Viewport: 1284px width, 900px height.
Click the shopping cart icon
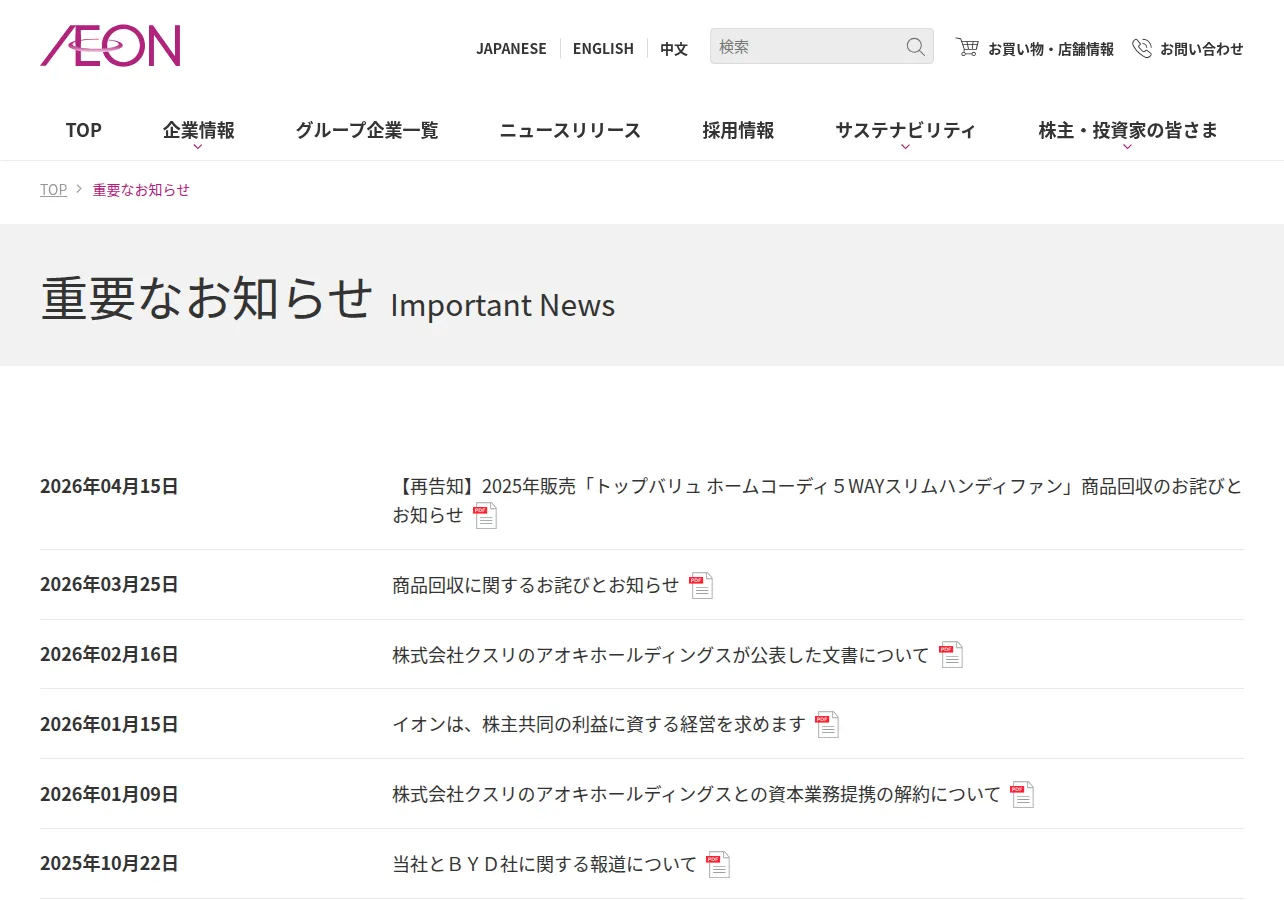tap(967, 47)
